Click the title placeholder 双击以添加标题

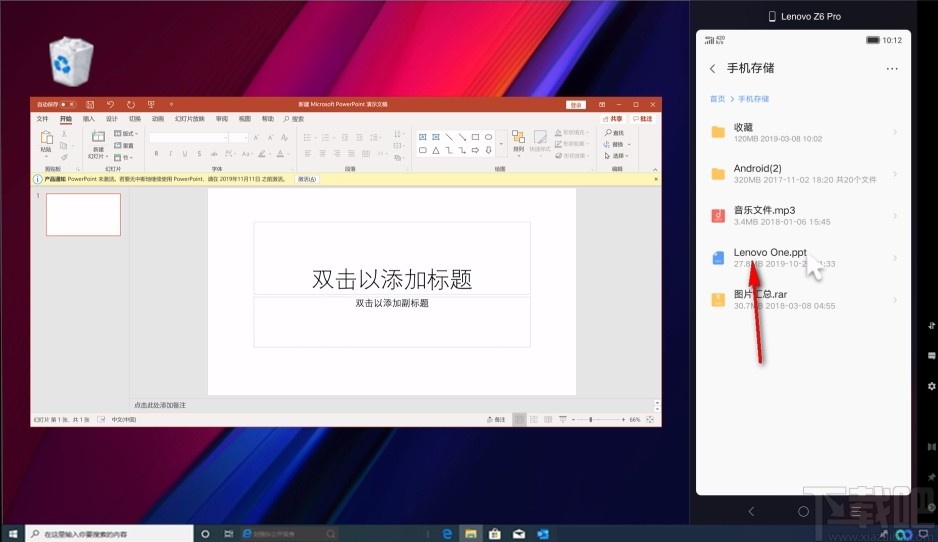click(392, 279)
